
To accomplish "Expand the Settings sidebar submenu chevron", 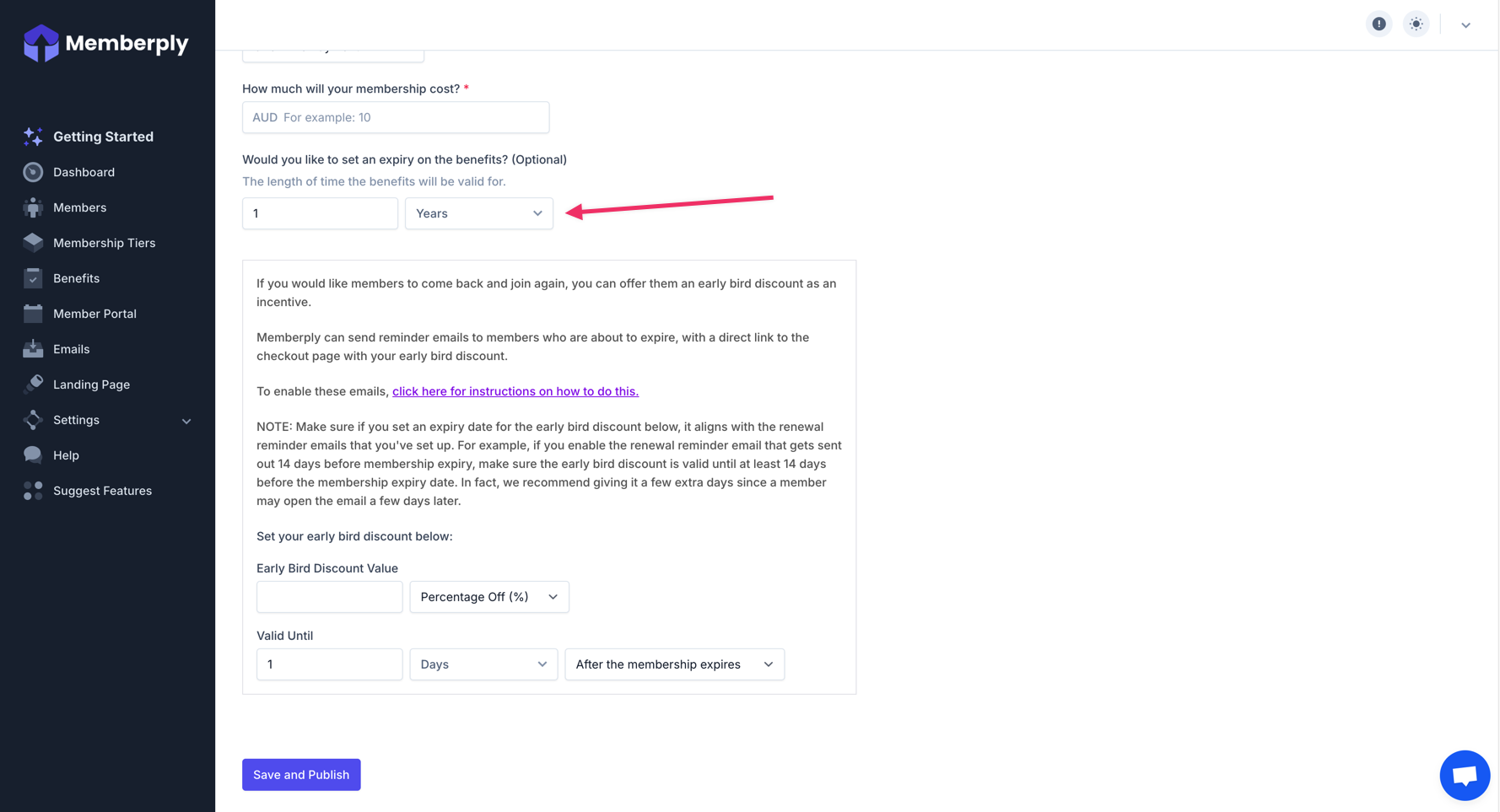I will tap(186, 421).
